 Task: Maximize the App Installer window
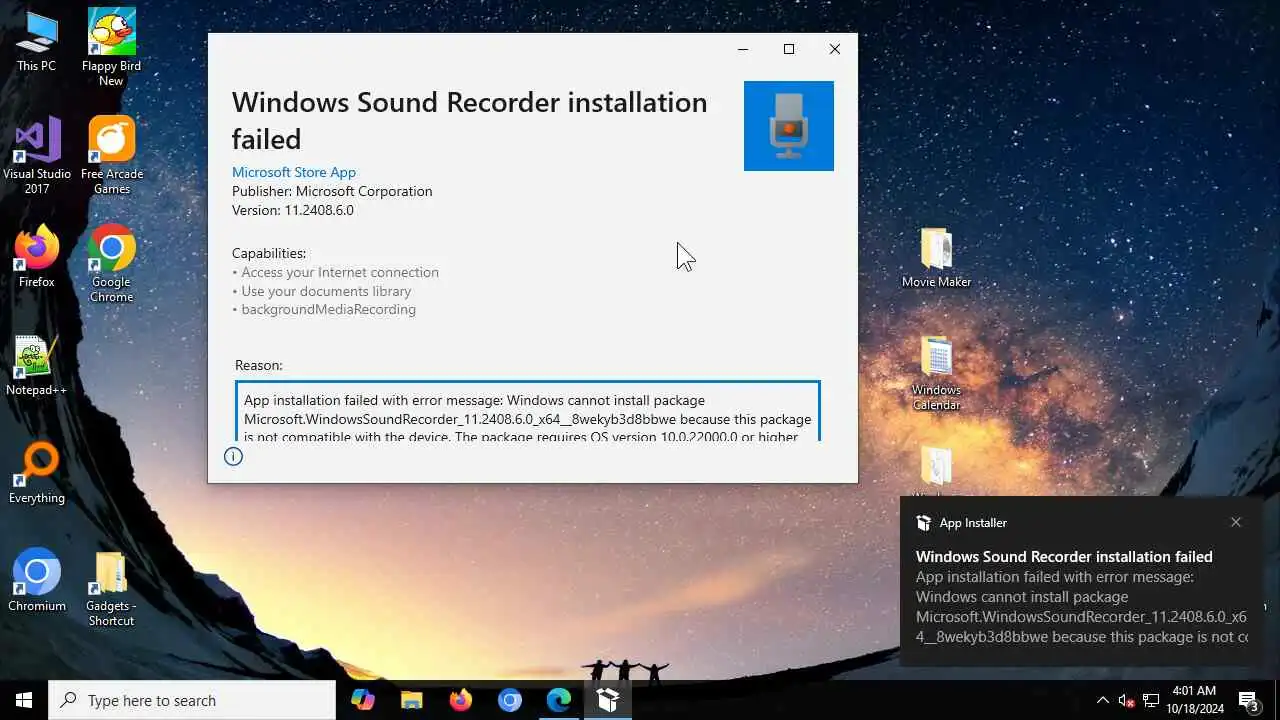tap(789, 49)
